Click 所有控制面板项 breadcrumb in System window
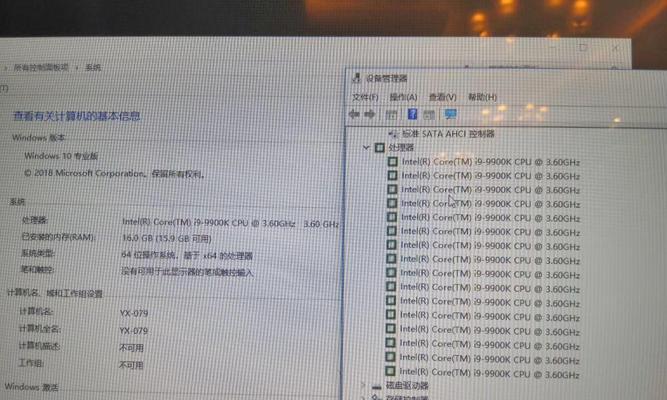 point(41,67)
